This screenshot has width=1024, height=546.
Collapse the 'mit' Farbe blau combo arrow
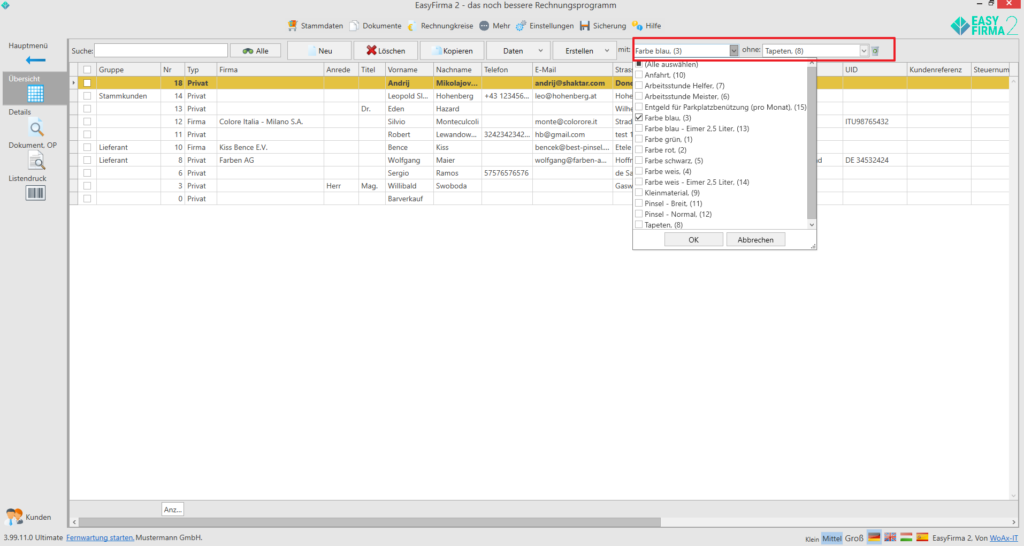coord(733,50)
